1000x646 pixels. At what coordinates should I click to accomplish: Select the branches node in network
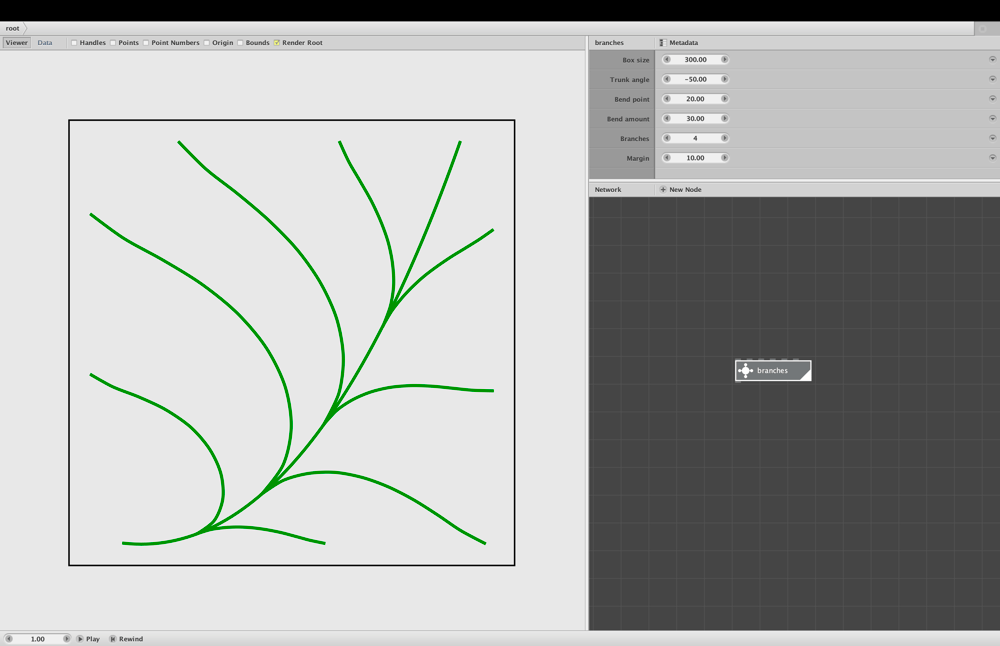773,371
